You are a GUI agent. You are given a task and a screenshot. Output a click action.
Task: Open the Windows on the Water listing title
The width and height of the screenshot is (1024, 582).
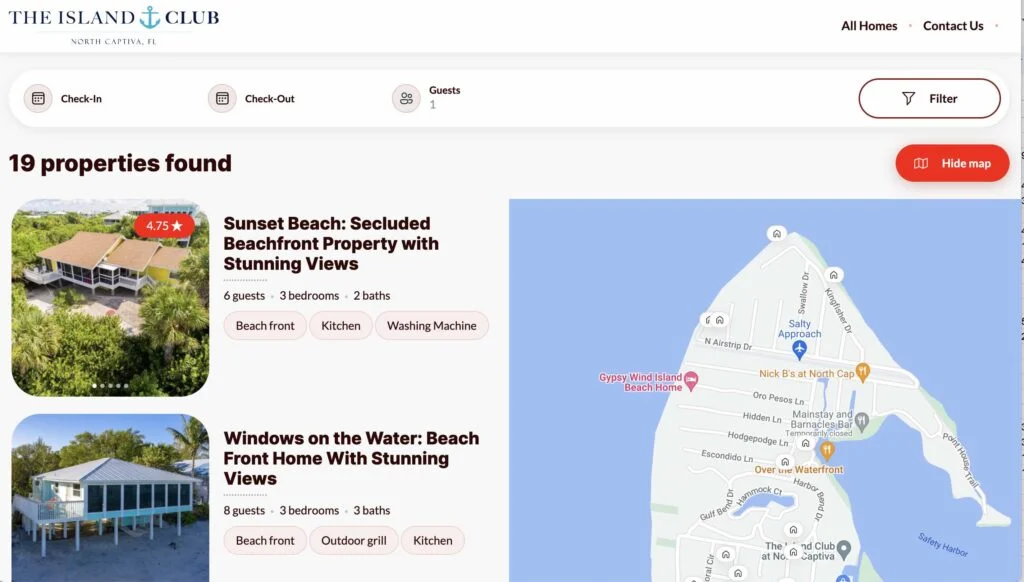pos(351,459)
